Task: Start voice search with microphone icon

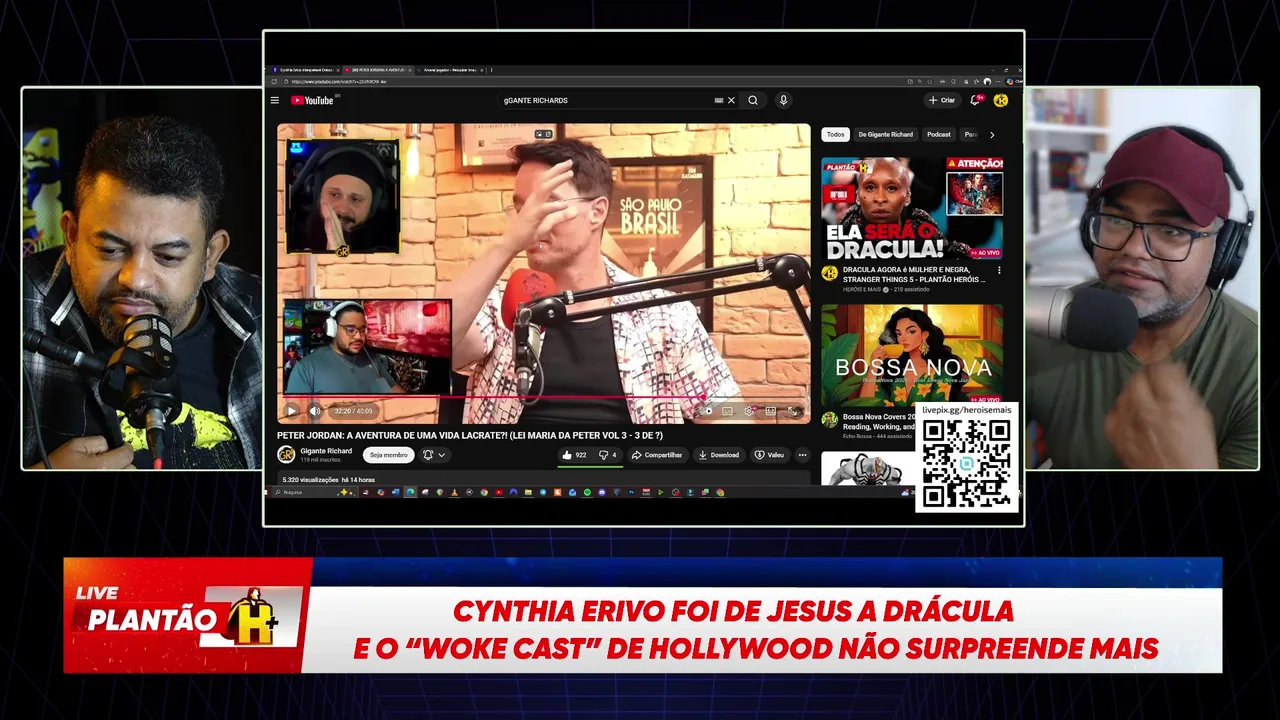Action: coord(783,100)
